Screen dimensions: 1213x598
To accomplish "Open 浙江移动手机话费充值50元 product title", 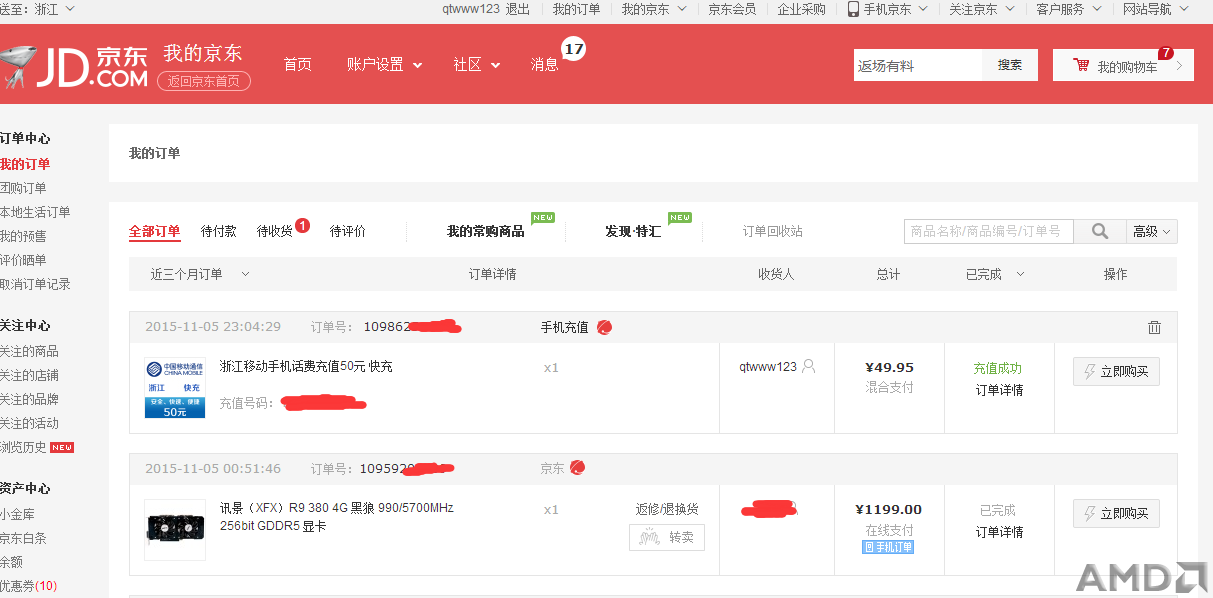I will pyautogui.click(x=306, y=367).
